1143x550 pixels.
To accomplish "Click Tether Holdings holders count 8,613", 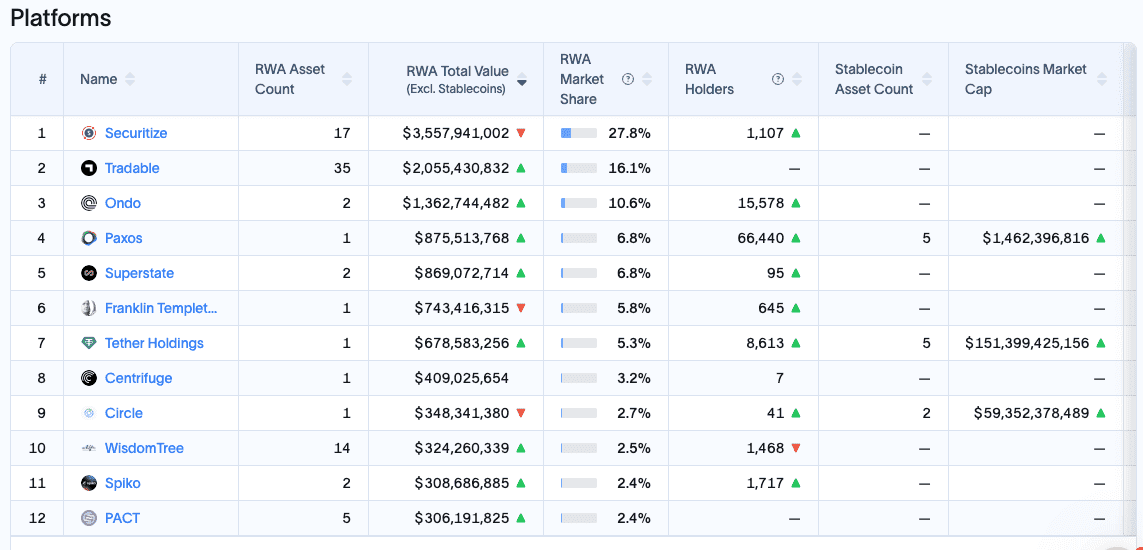I will click(765, 343).
